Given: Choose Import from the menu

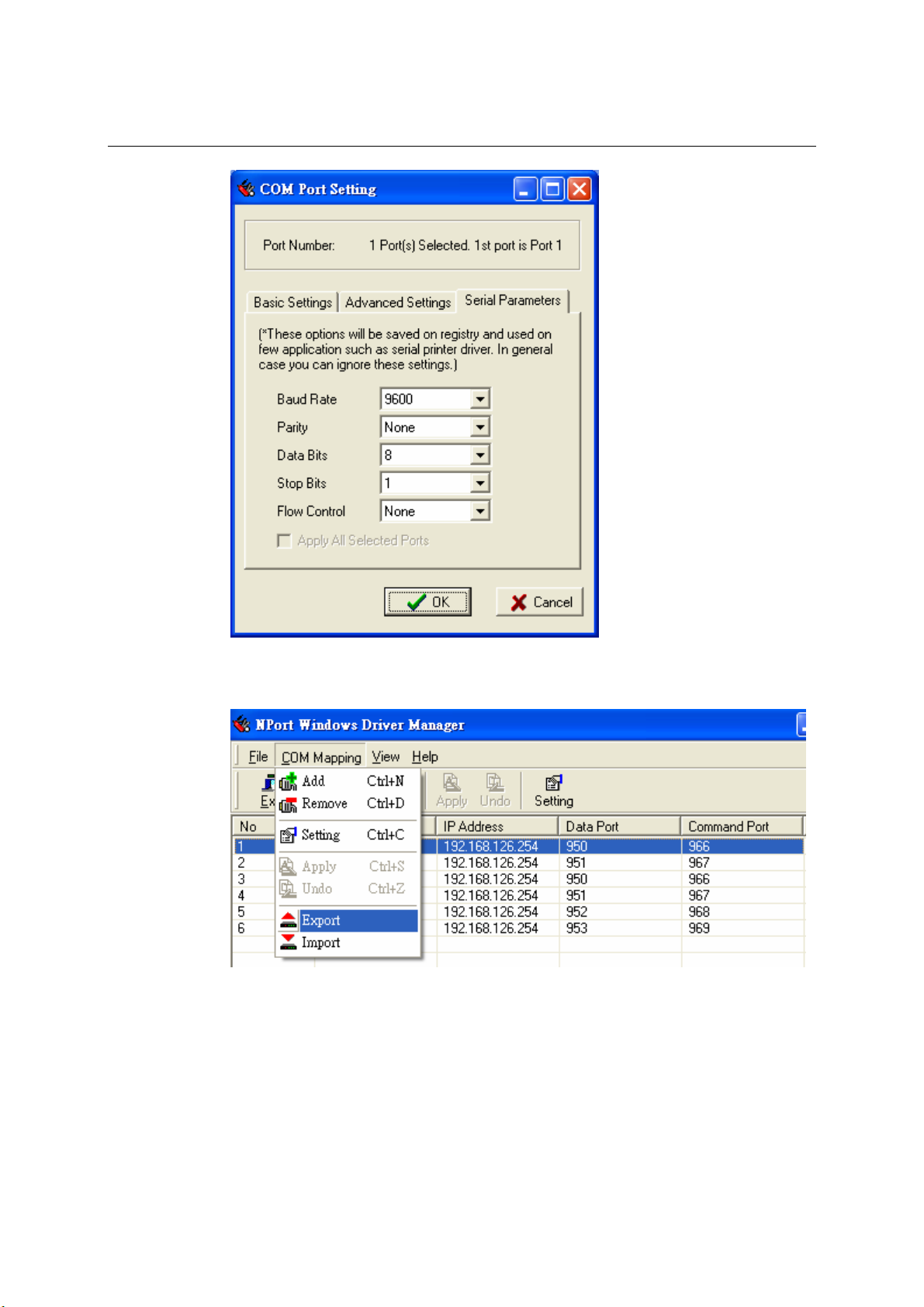Looking at the screenshot, I should pyautogui.click(x=348, y=942).
